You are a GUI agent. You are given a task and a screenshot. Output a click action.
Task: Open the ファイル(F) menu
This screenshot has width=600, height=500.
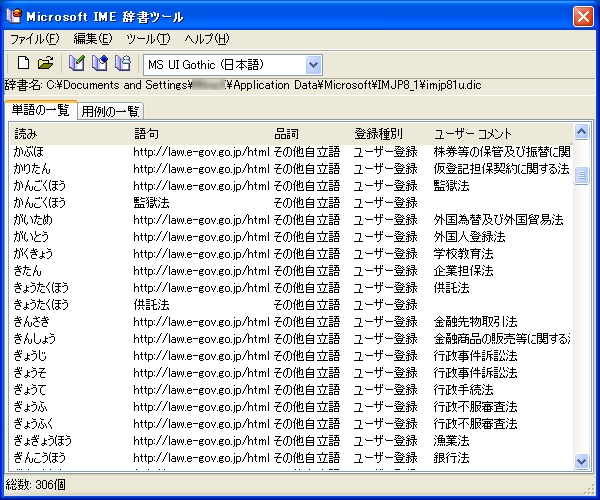coord(34,39)
